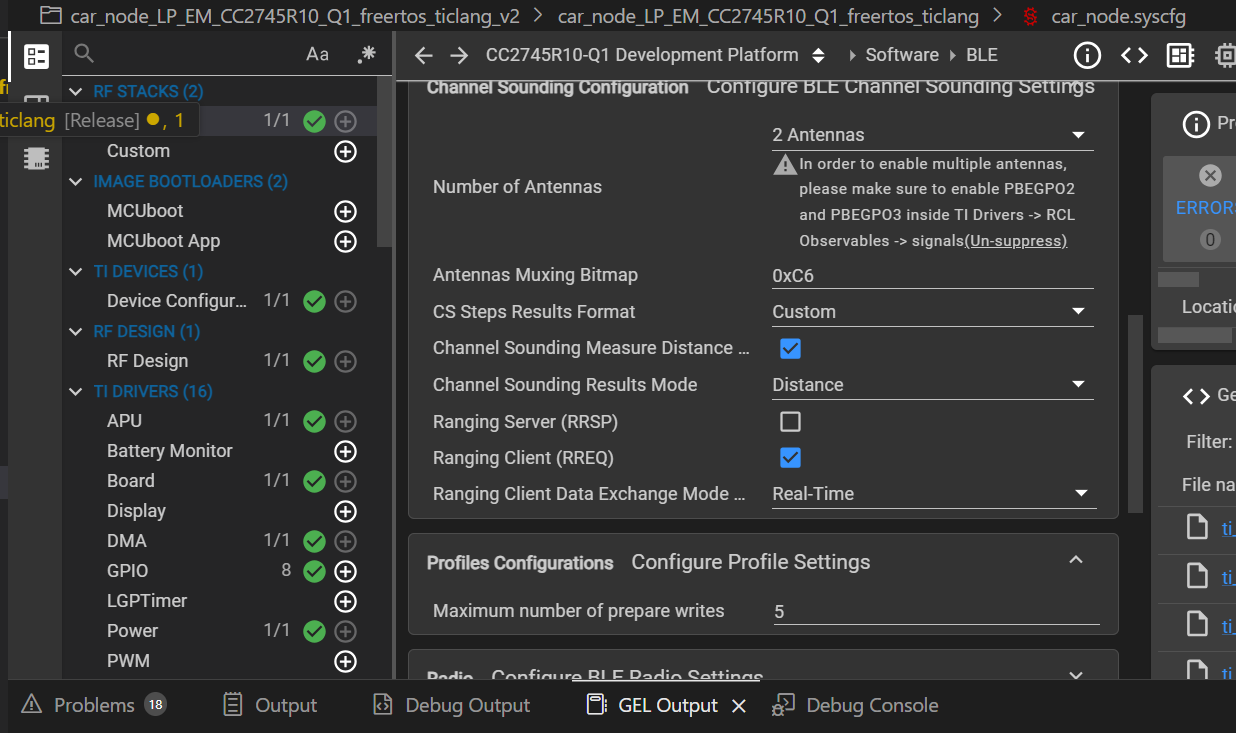Collapse the TI DRIVERS tree group
Screen dimensions: 1236x733
[76, 391]
